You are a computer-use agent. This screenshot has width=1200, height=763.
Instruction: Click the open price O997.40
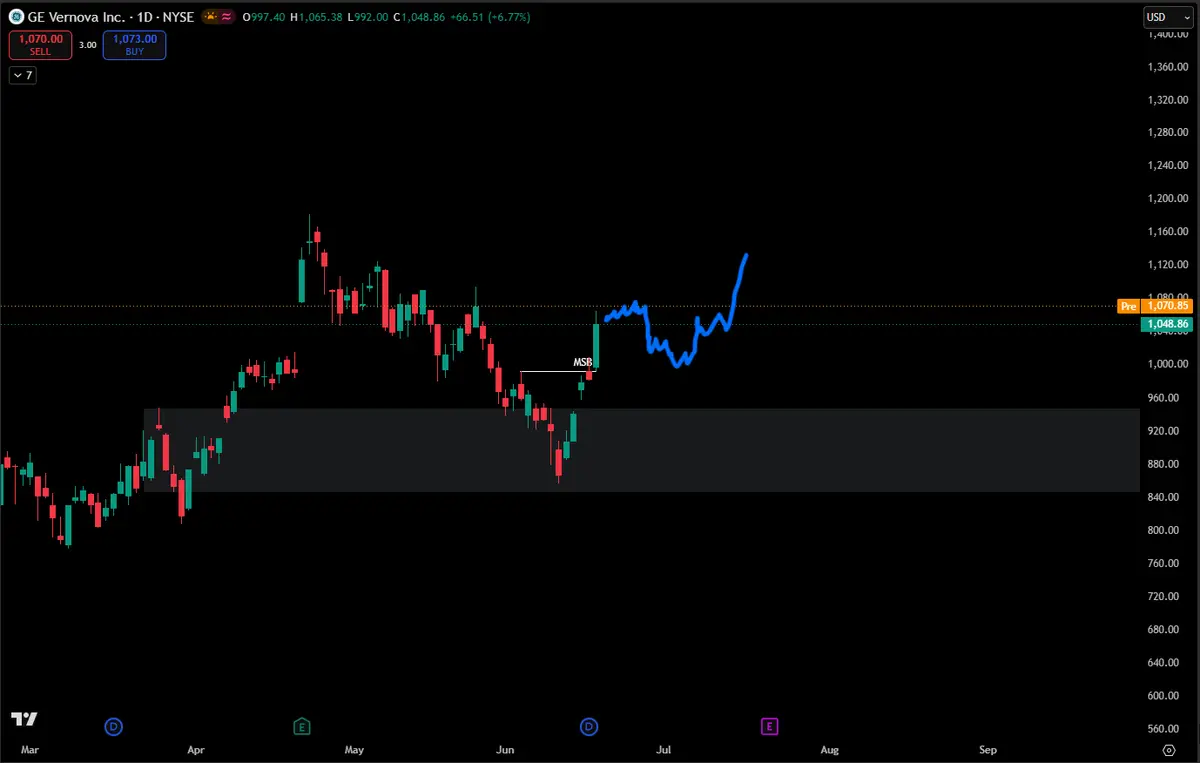[x=263, y=17]
